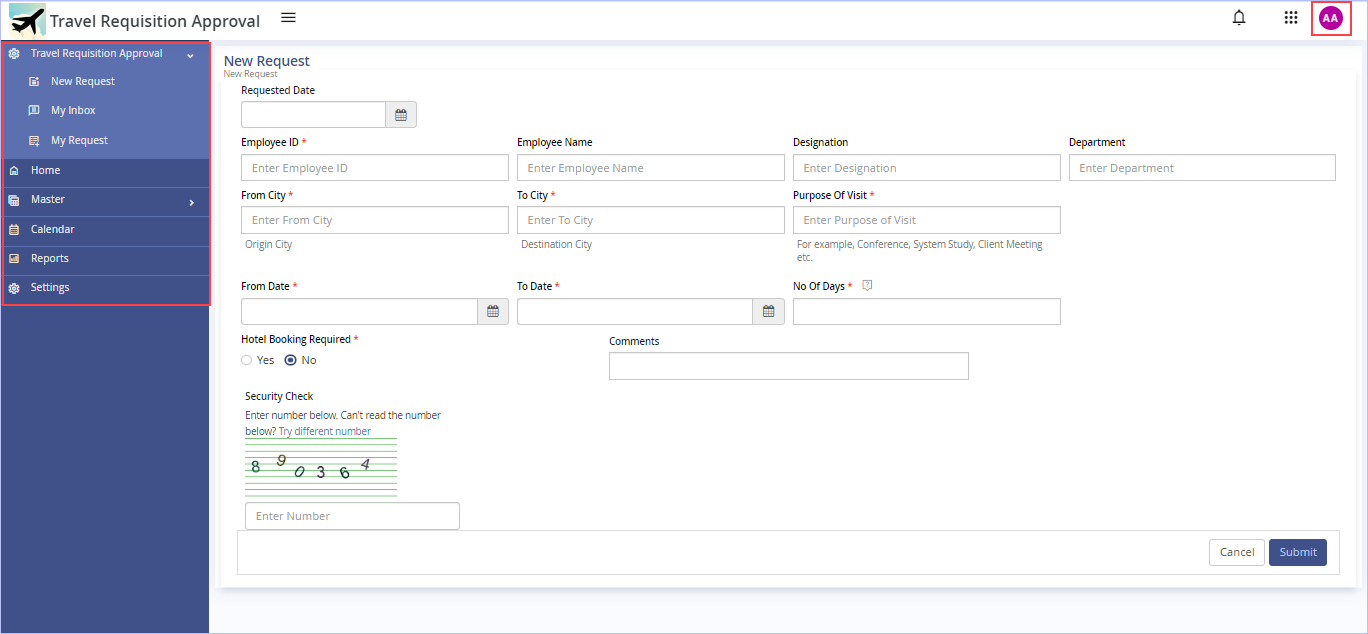1368x634 pixels.
Task: Click the Origin City hint text
Action: point(268,244)
